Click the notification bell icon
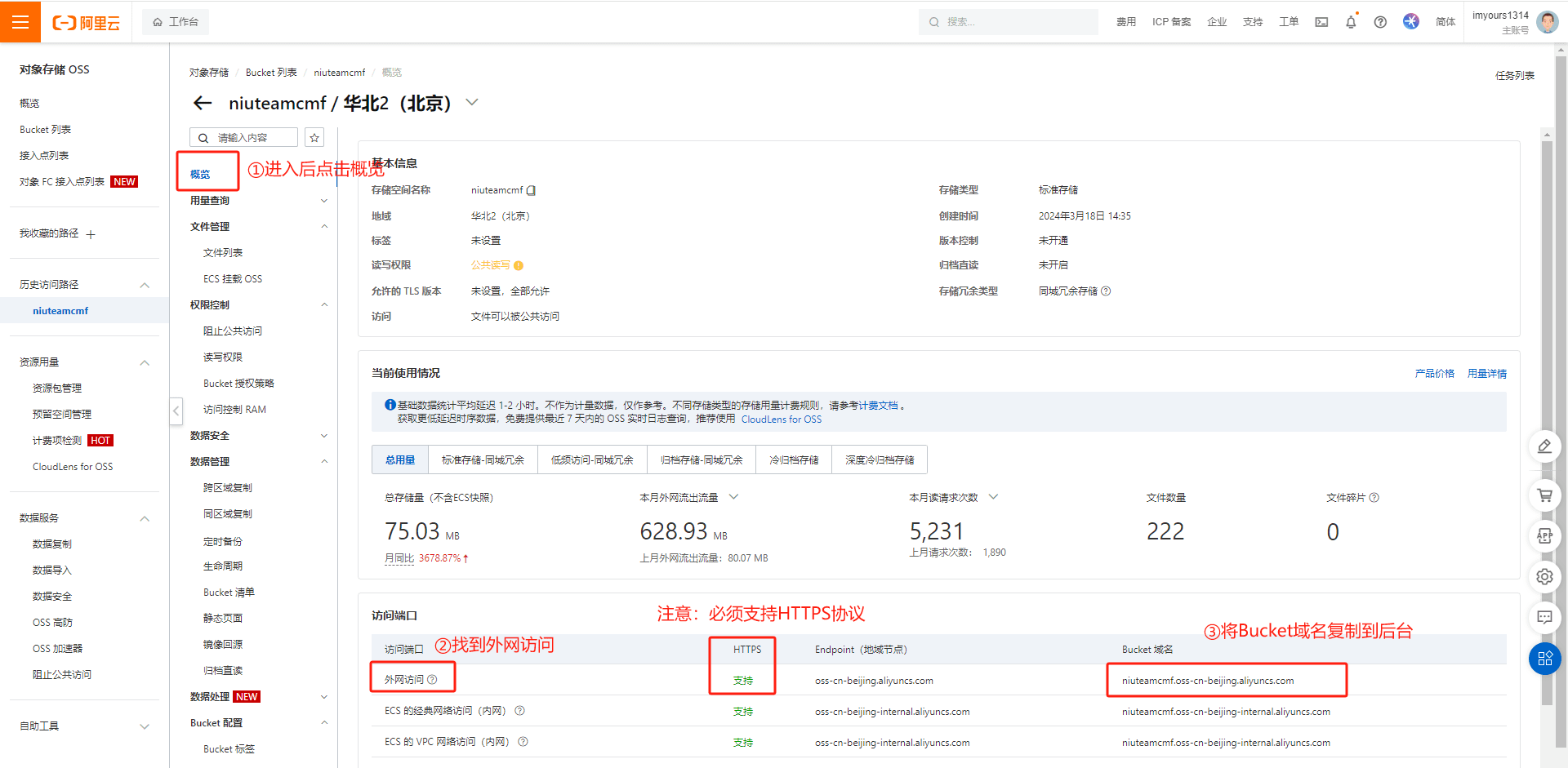Viewport: 1568px width, 768px height. click(x=1351, y=22)
